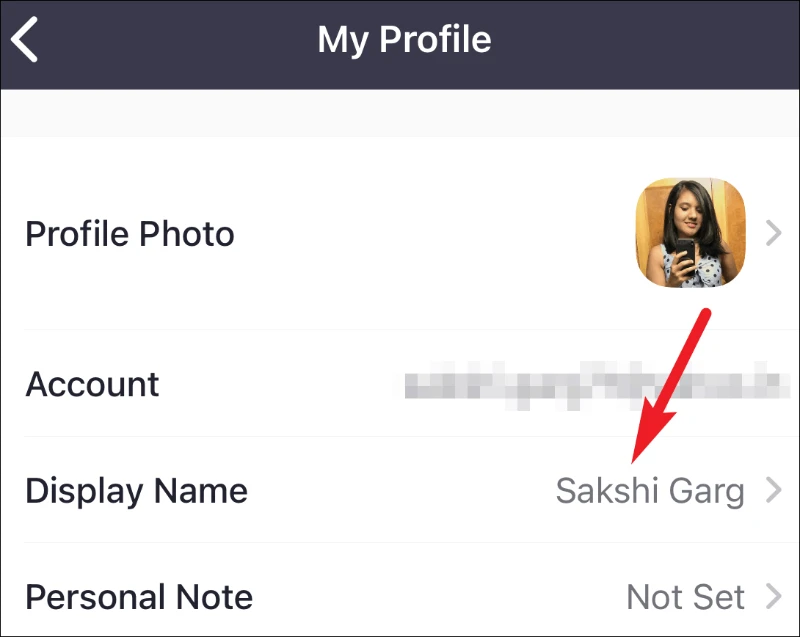800x637 pixels.
Task: Expand Profile Photo row chevron
Action: point(774,234)
